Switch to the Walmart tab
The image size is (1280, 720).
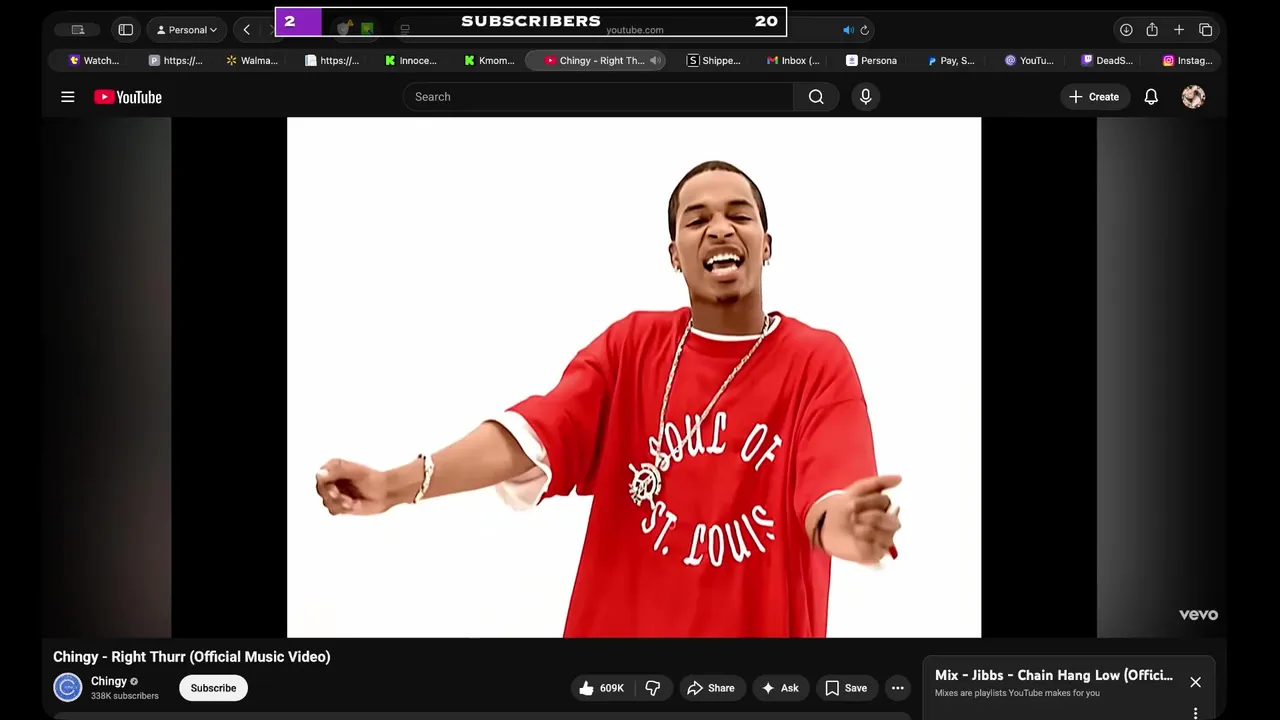[x=252, y=61]
